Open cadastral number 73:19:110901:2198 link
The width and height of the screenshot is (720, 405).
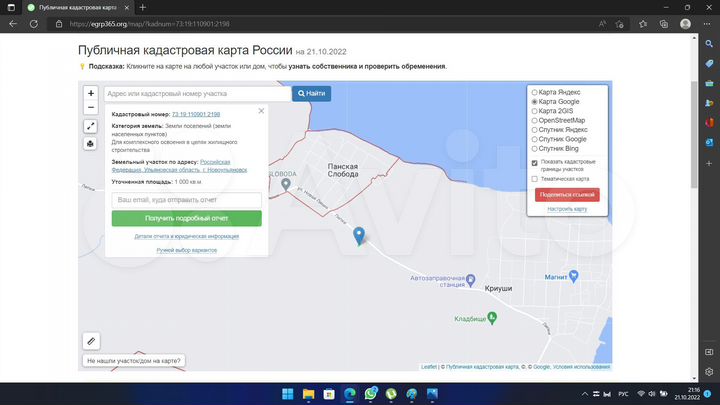tap(196, 114)
